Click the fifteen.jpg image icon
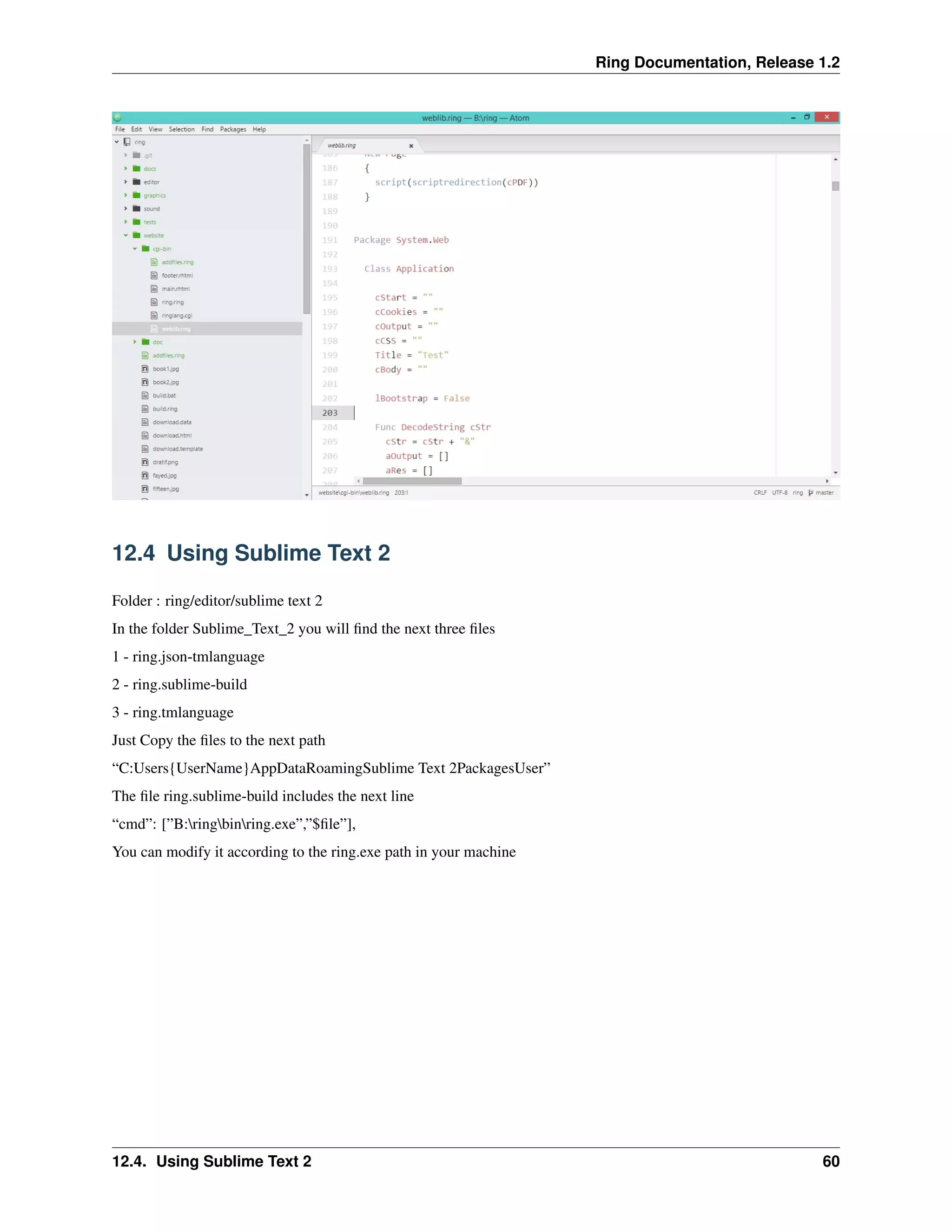Image resolution: width=952 pixels, height=1232 pixels. [145, 489]
